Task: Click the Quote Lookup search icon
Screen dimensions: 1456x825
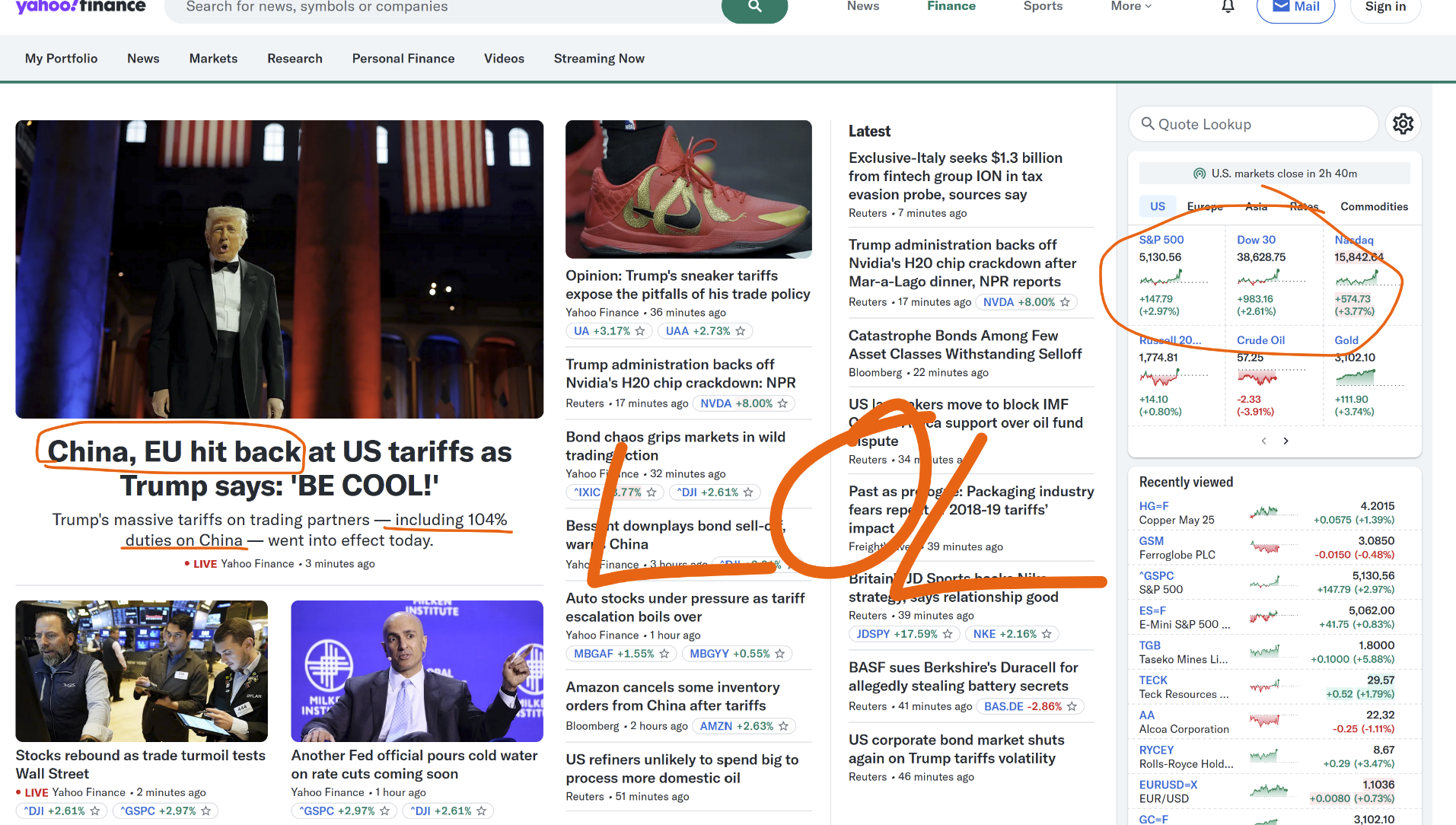Action: pos(1148,123)
